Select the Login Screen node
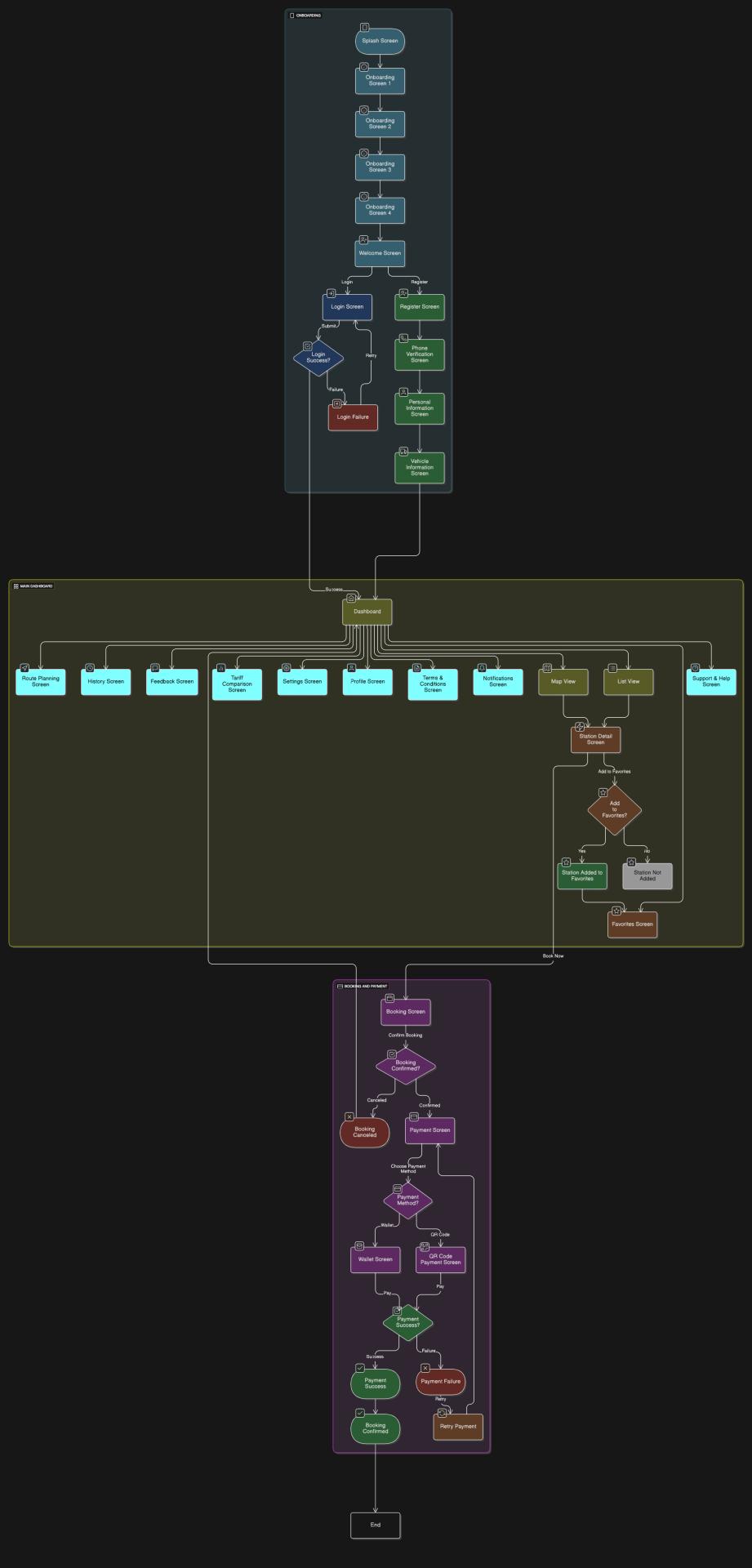752x1568 pixels. 347,307
